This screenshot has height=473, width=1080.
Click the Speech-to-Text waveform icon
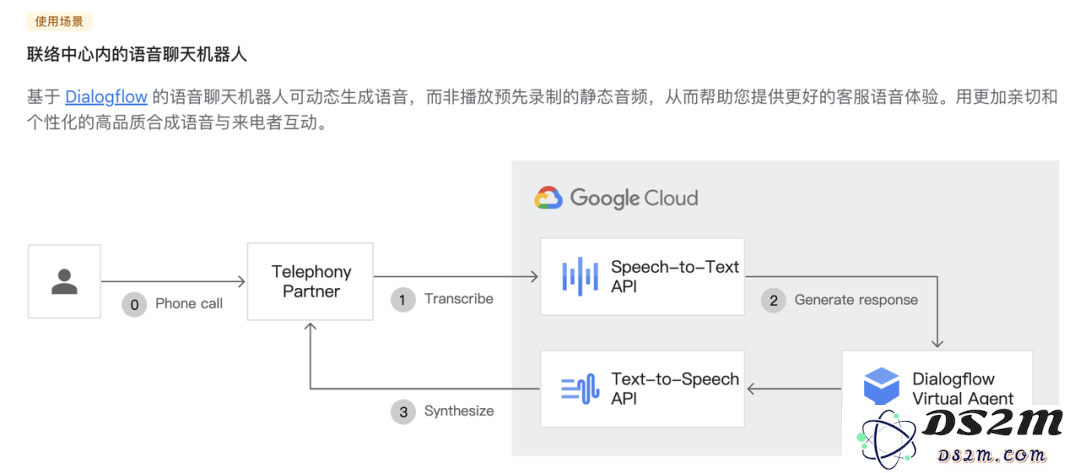coord(579,276)
